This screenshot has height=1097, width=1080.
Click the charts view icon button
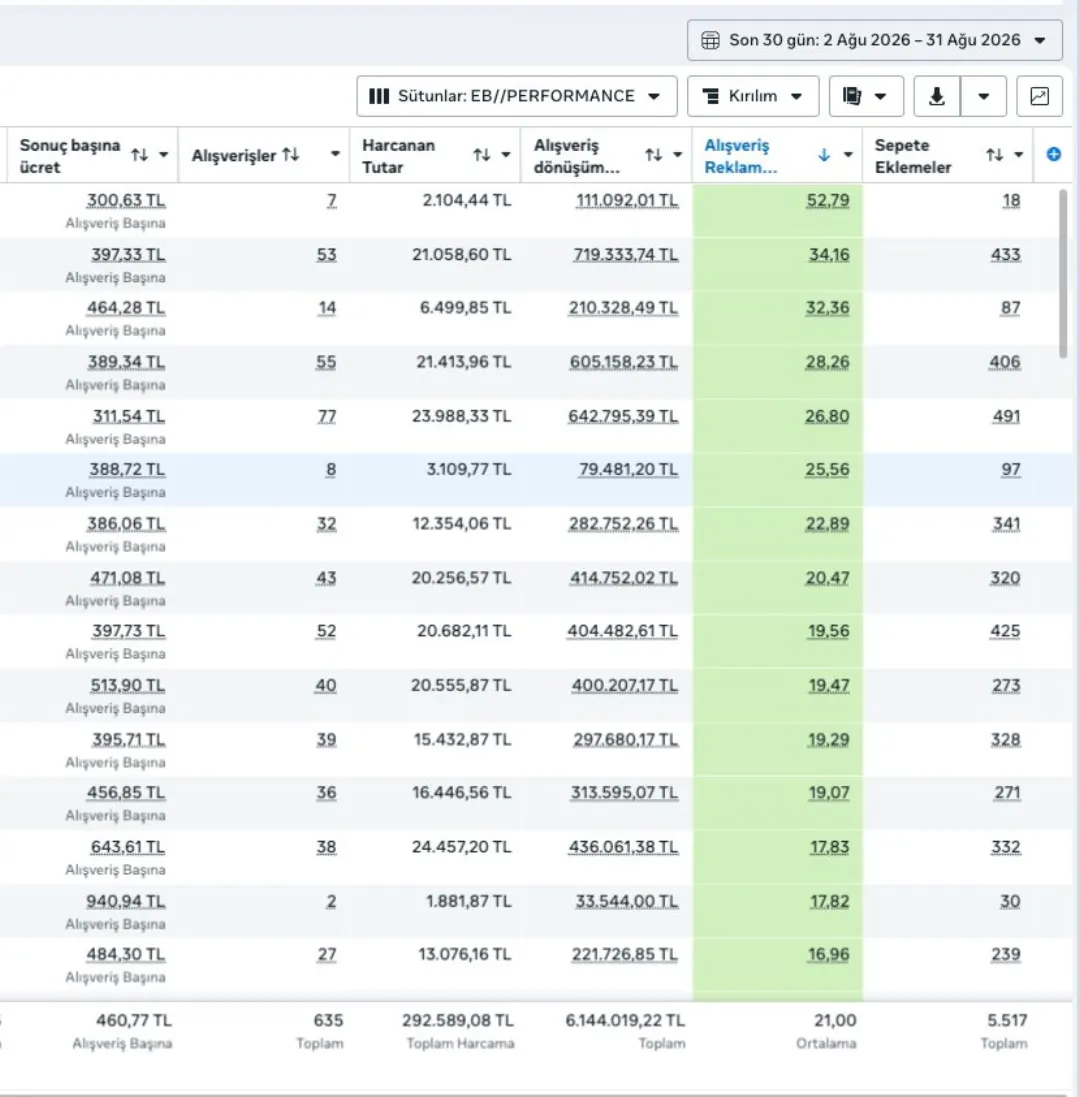click(1039, 96)
